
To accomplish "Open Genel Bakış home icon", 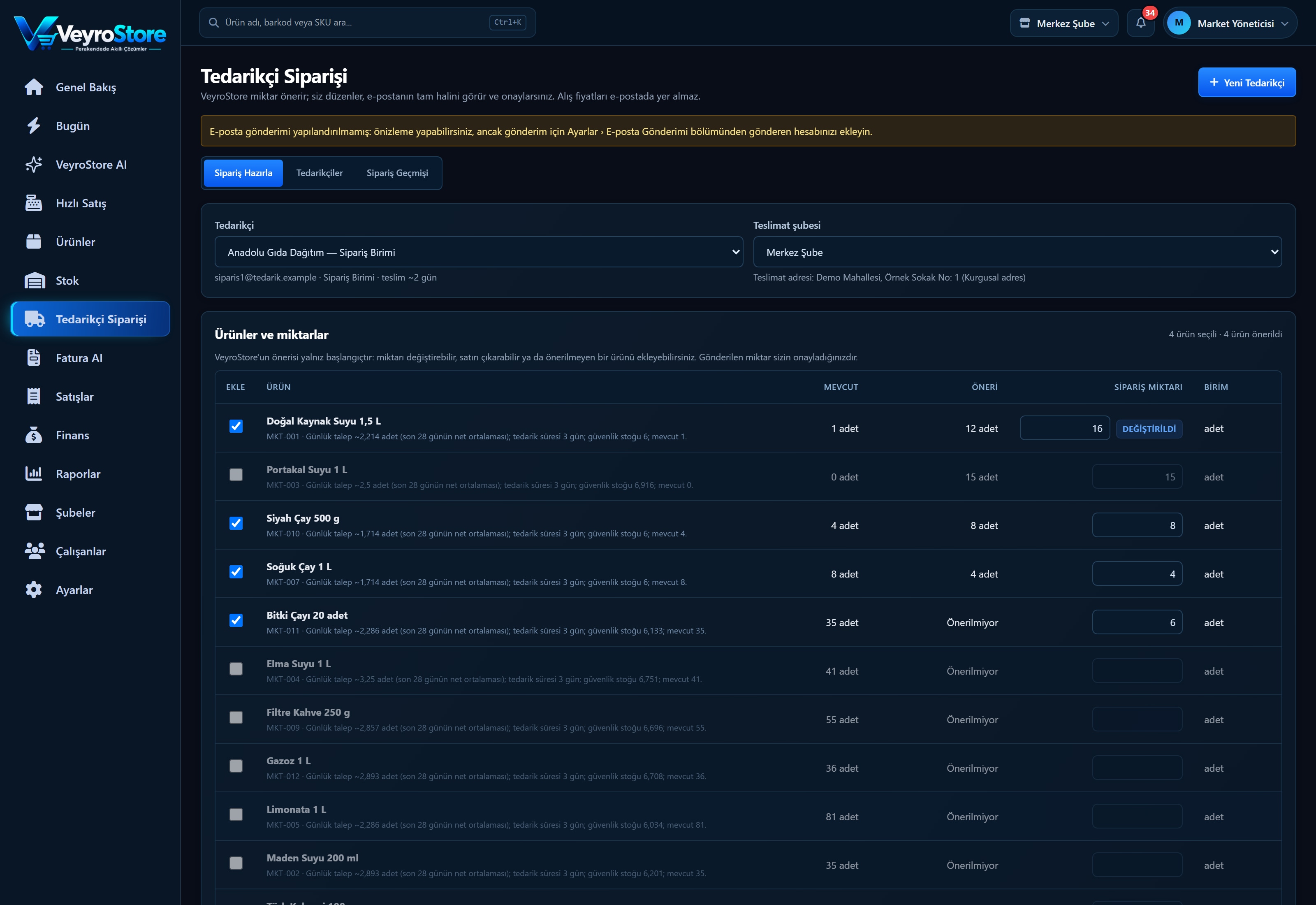I will click(34, 87).
